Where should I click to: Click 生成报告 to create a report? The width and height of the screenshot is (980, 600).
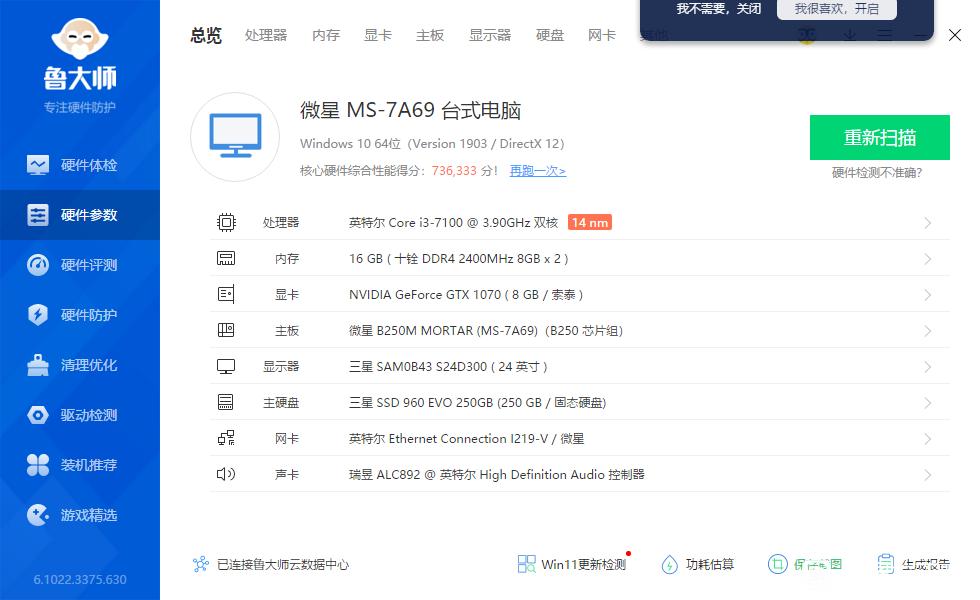coord(913,564)
